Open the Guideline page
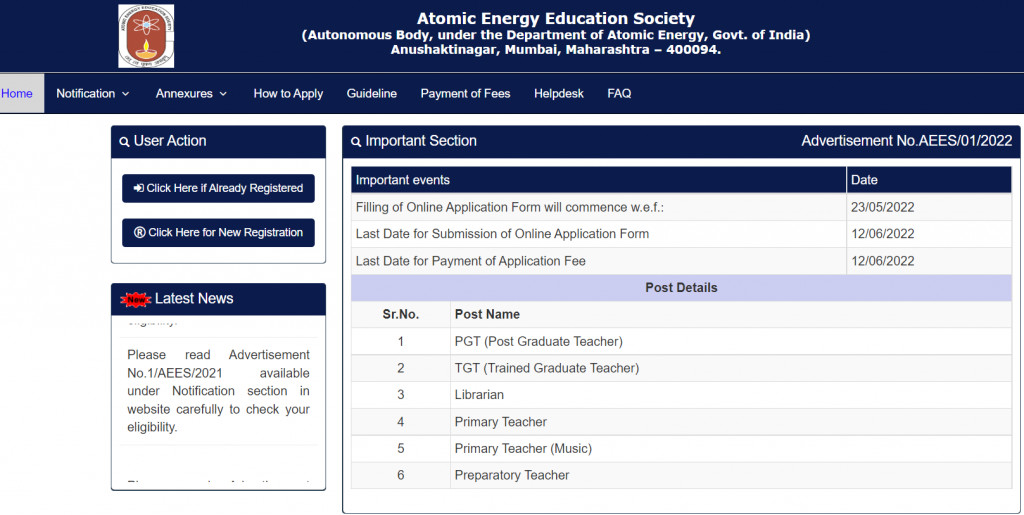This screenshot has height=515, width=1024. coord(372,93)
